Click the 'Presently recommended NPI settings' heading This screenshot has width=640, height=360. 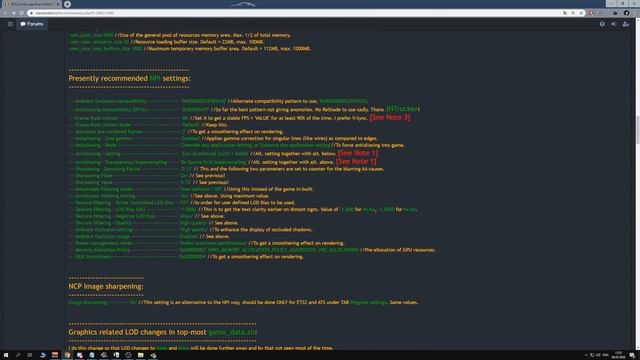coord(129,78)
